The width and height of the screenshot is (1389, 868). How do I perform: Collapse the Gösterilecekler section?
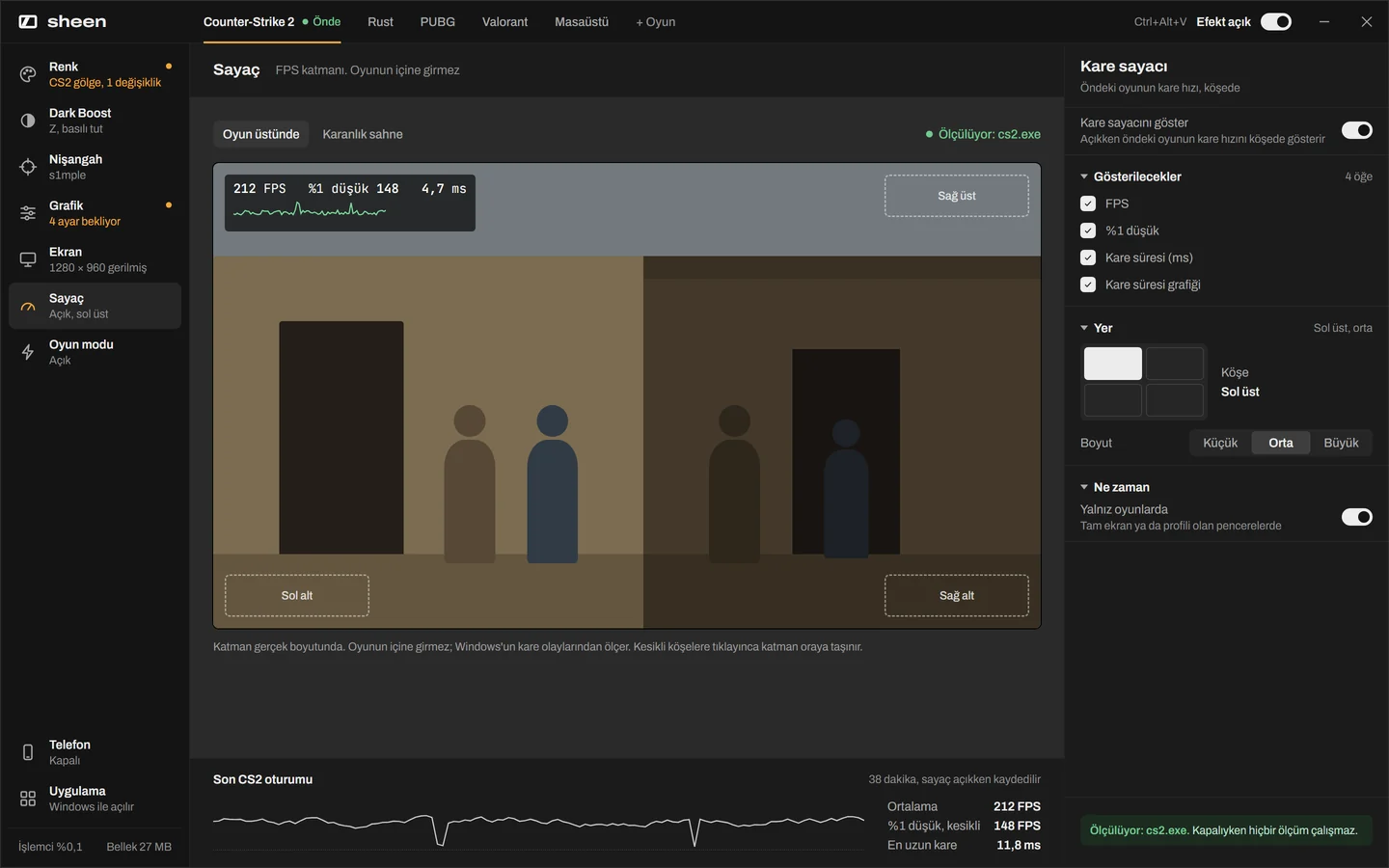[1130, 176]
